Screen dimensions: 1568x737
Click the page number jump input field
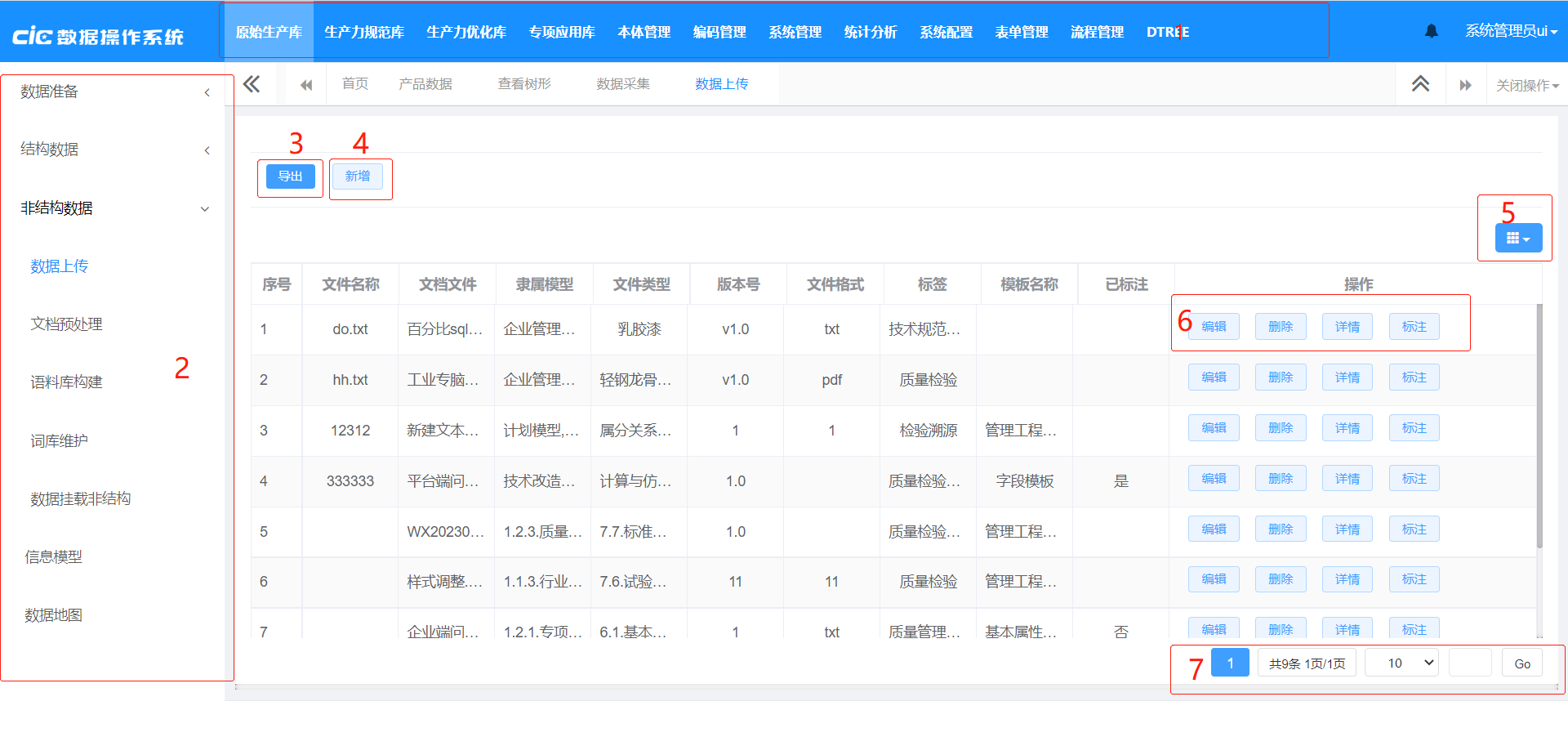(1469, 663)
